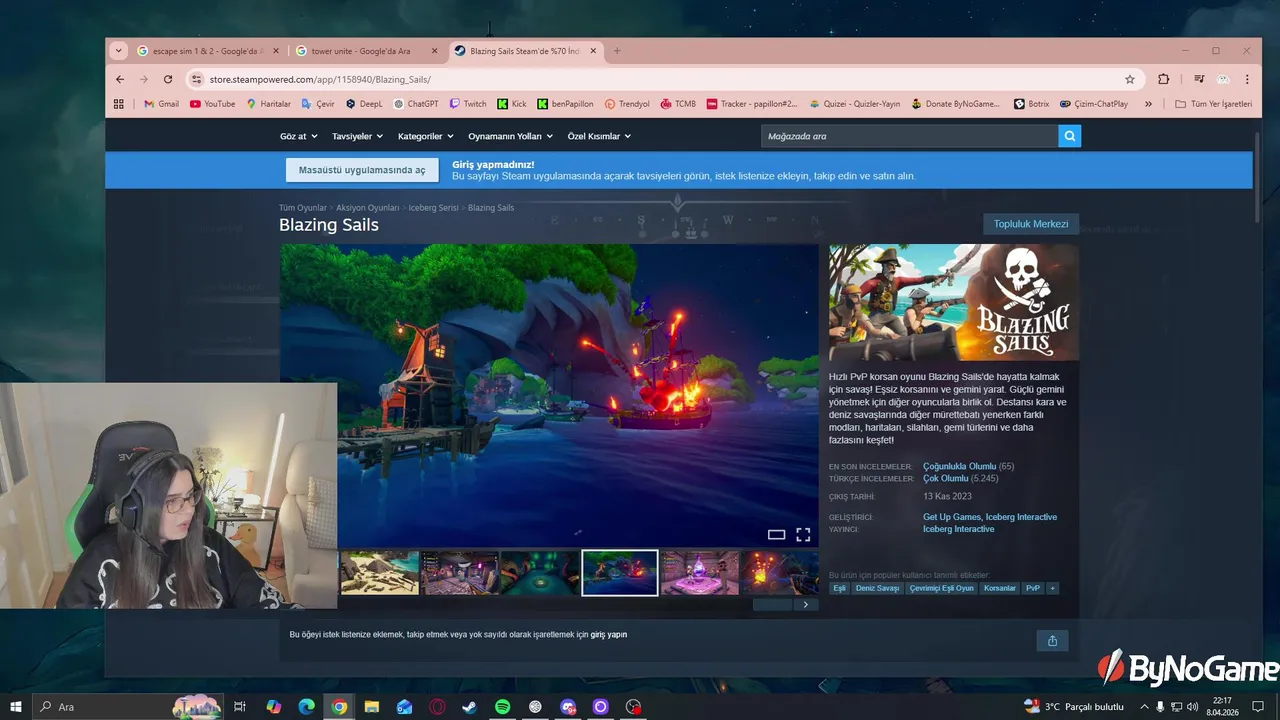Click the giriş yapın sign-in link

point(609,635)
